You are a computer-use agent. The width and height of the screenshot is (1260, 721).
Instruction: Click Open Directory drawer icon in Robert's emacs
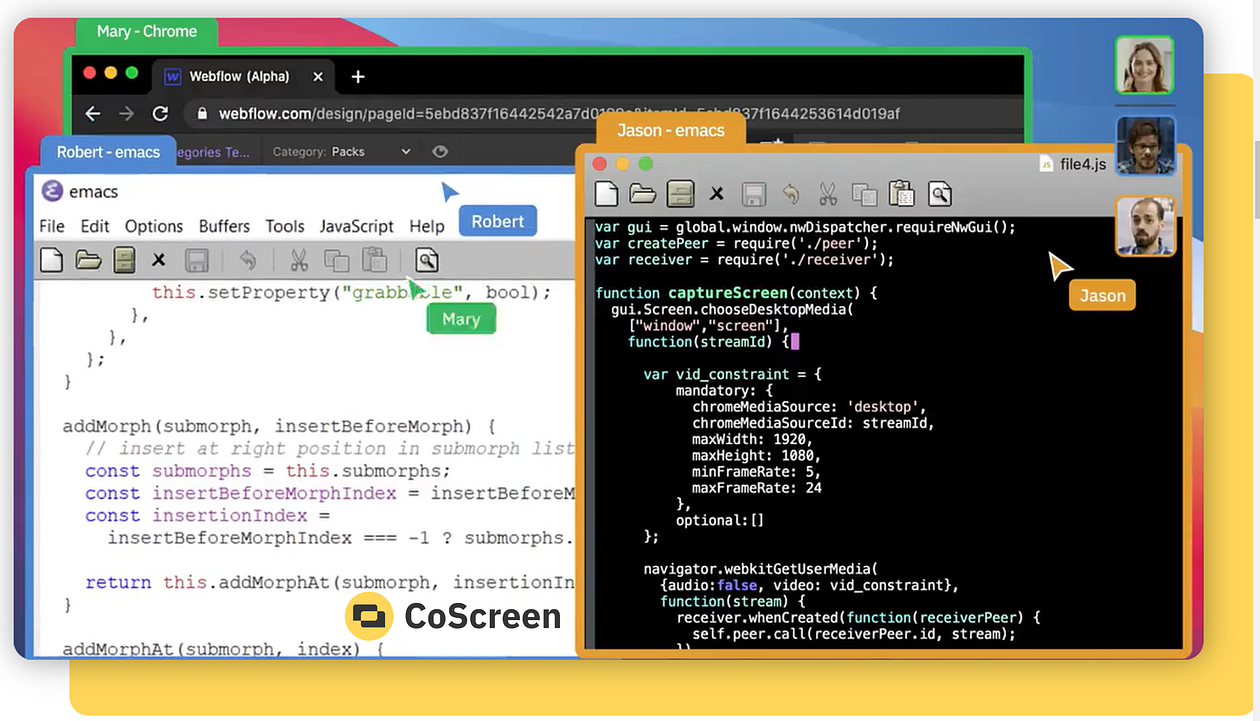coord(124,261)
